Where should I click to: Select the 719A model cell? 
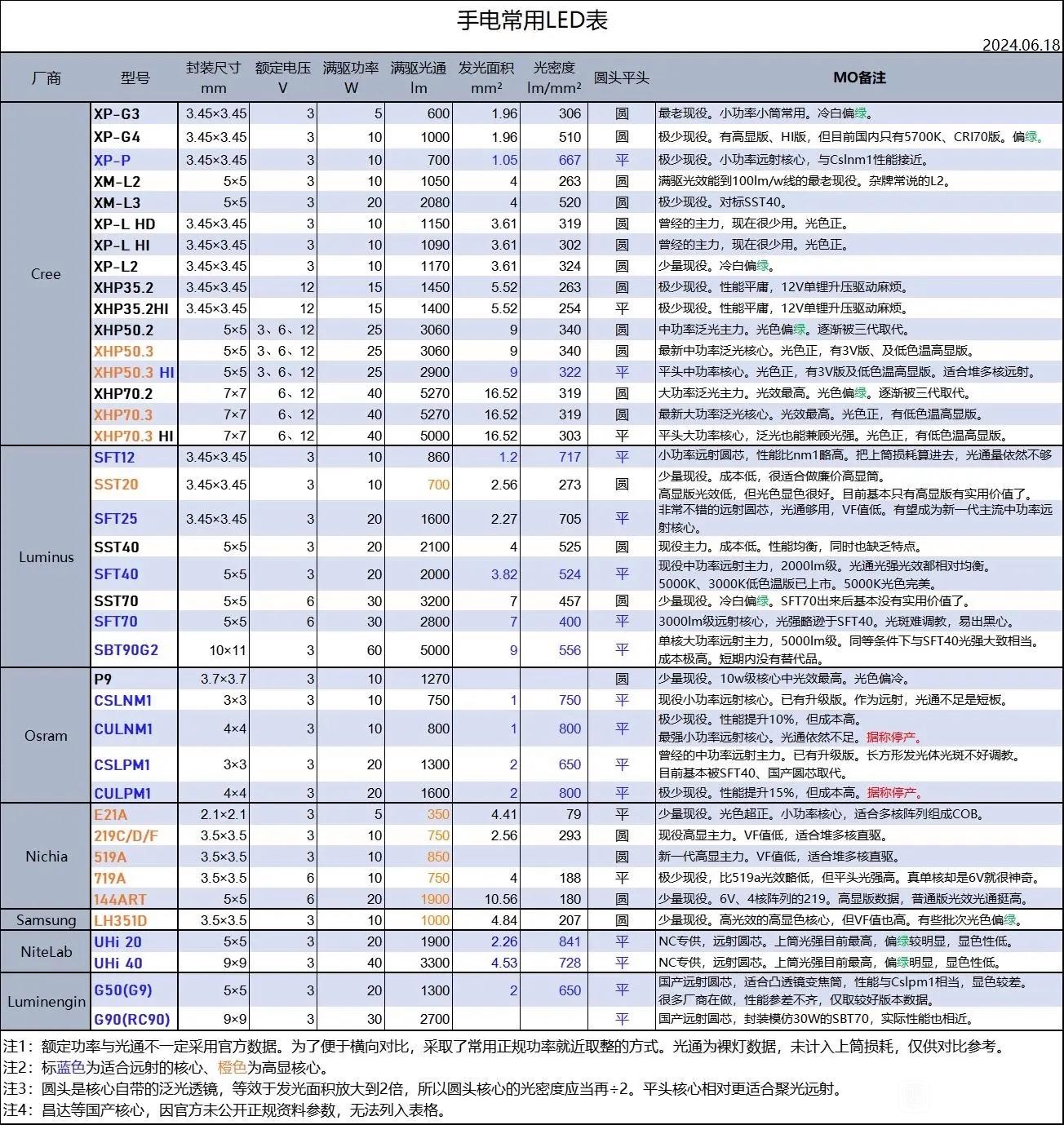coord(135,878)
